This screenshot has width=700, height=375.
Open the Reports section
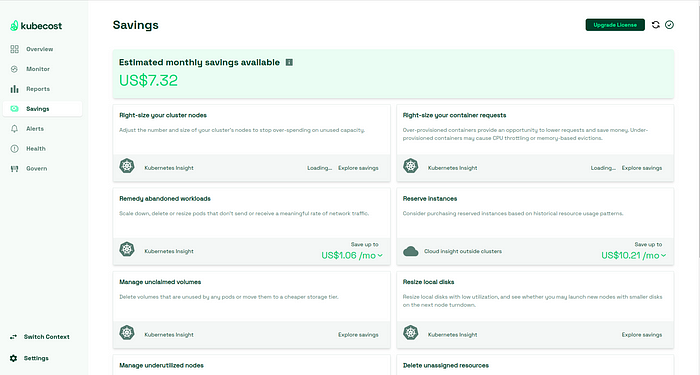click(x=38, y=89)
